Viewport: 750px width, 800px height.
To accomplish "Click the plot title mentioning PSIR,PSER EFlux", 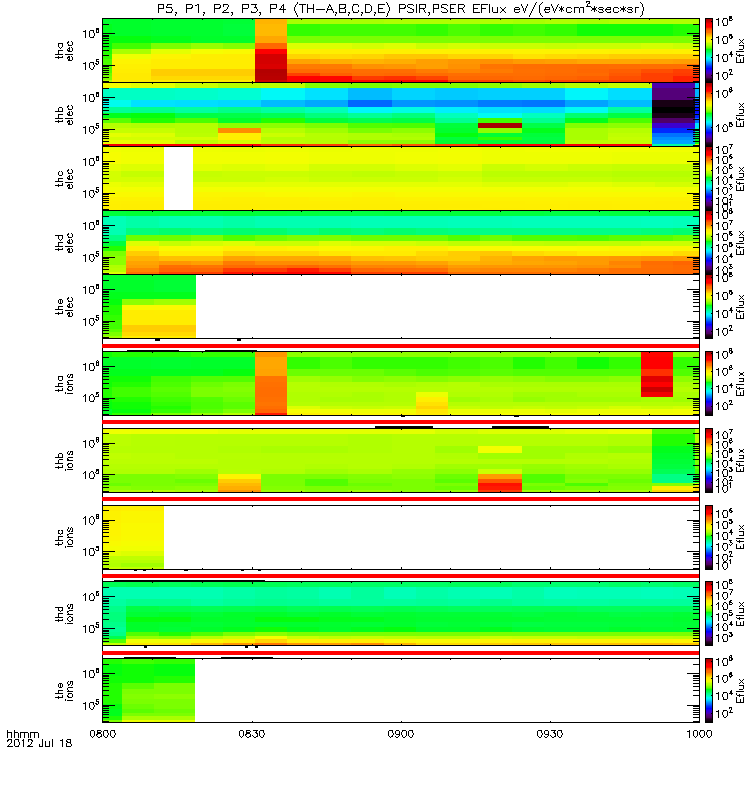I will pos(401,9).
